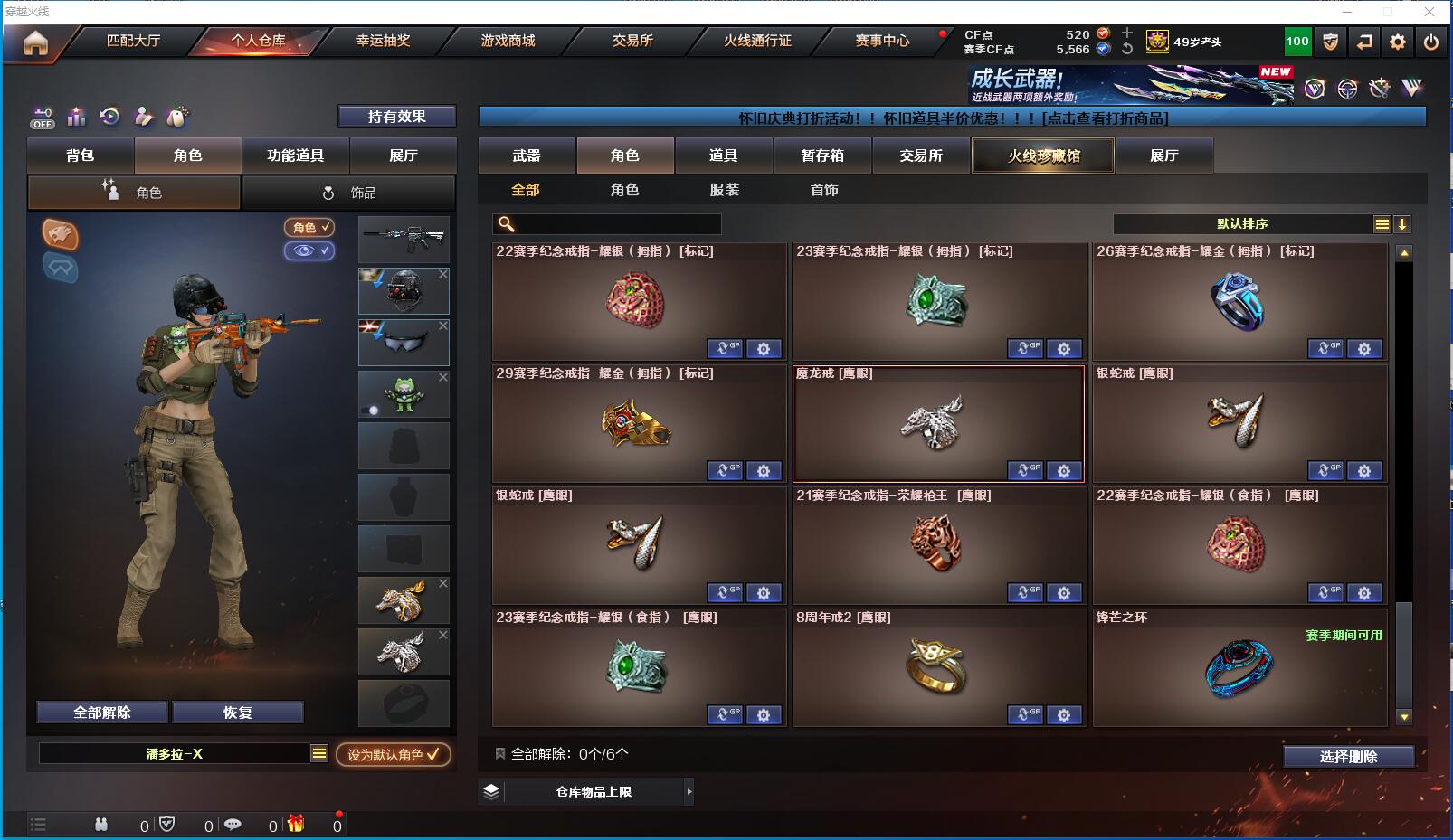Open character list menu beside 潘多拉-X
Viewport: 1453px width, 840px height.
click(x=319, y=753)
